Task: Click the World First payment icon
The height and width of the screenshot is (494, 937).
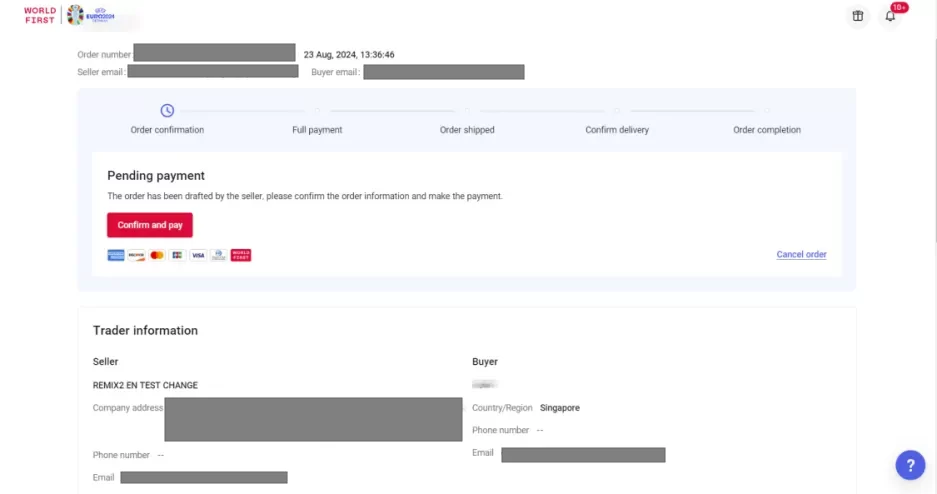Action: point(241,255)
